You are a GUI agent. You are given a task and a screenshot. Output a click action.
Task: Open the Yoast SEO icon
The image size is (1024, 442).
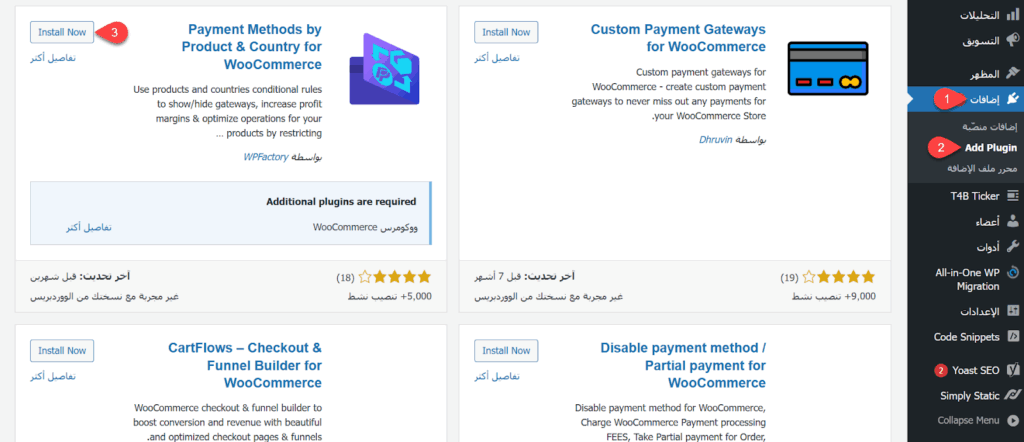click(1012, 370)
